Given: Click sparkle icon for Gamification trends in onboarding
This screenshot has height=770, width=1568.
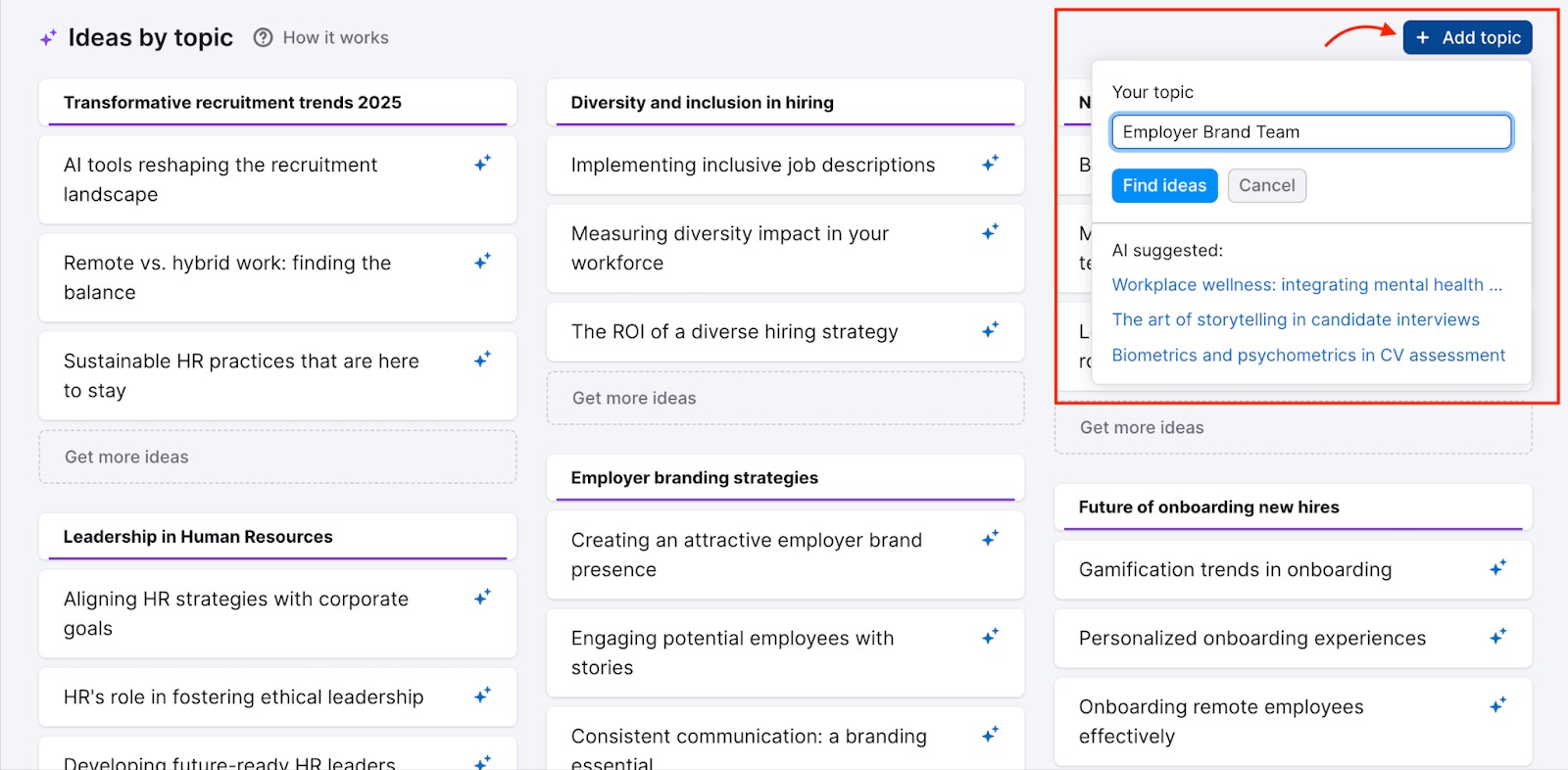Looking at the screenshot, I should (1497, 568).
